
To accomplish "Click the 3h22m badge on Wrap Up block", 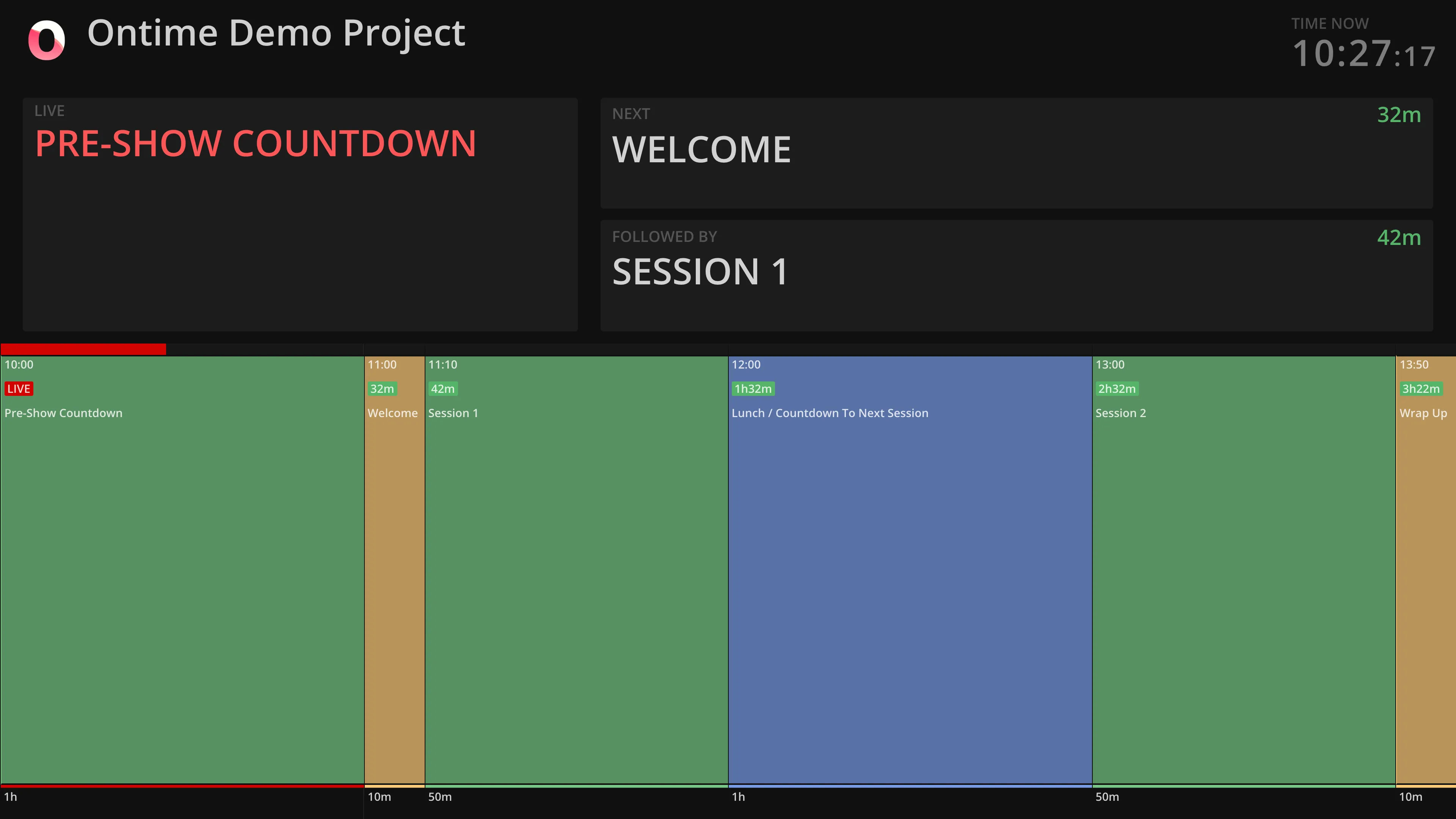I will [1421, 389].
